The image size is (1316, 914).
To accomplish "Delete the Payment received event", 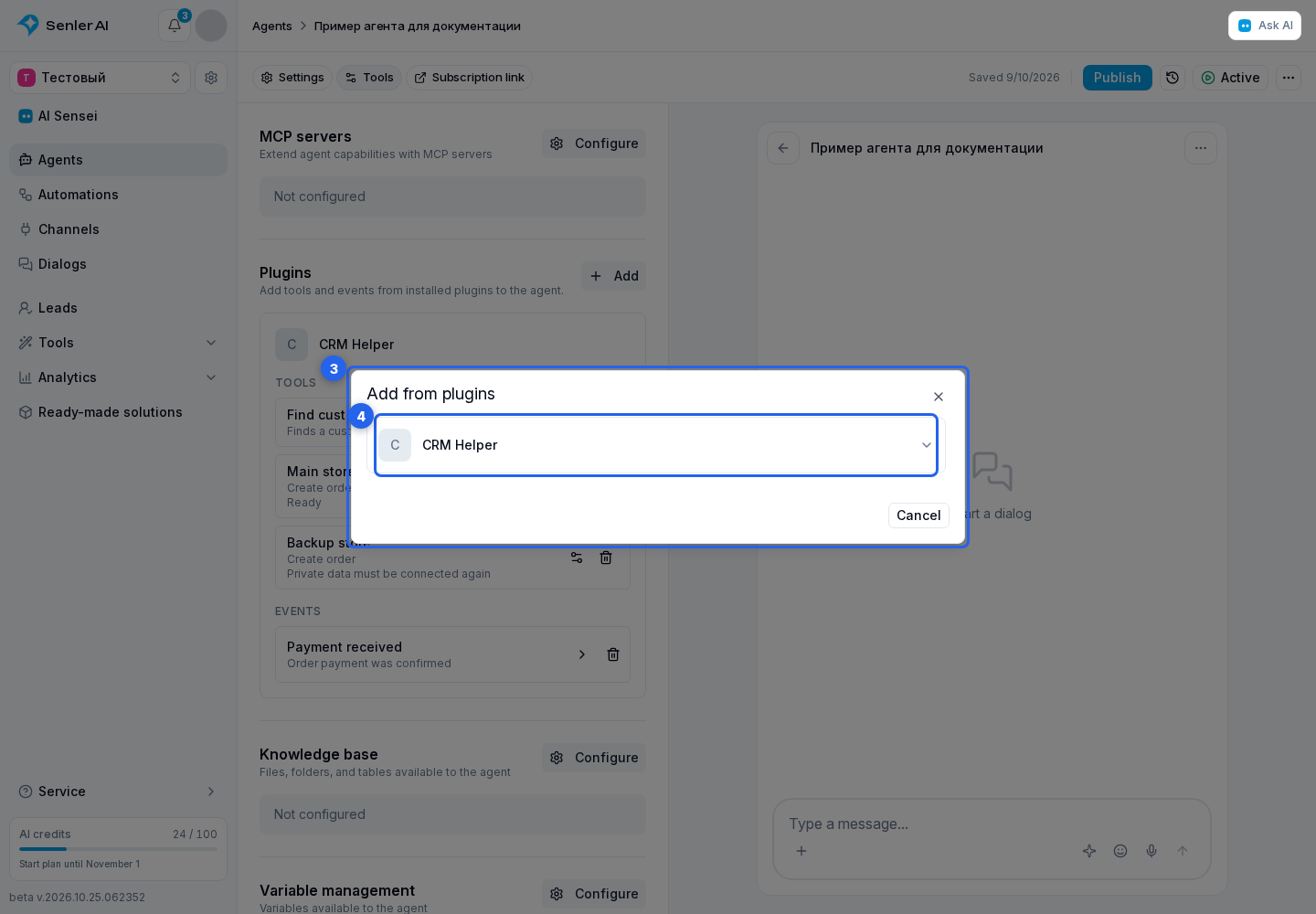I will point(613,654).
